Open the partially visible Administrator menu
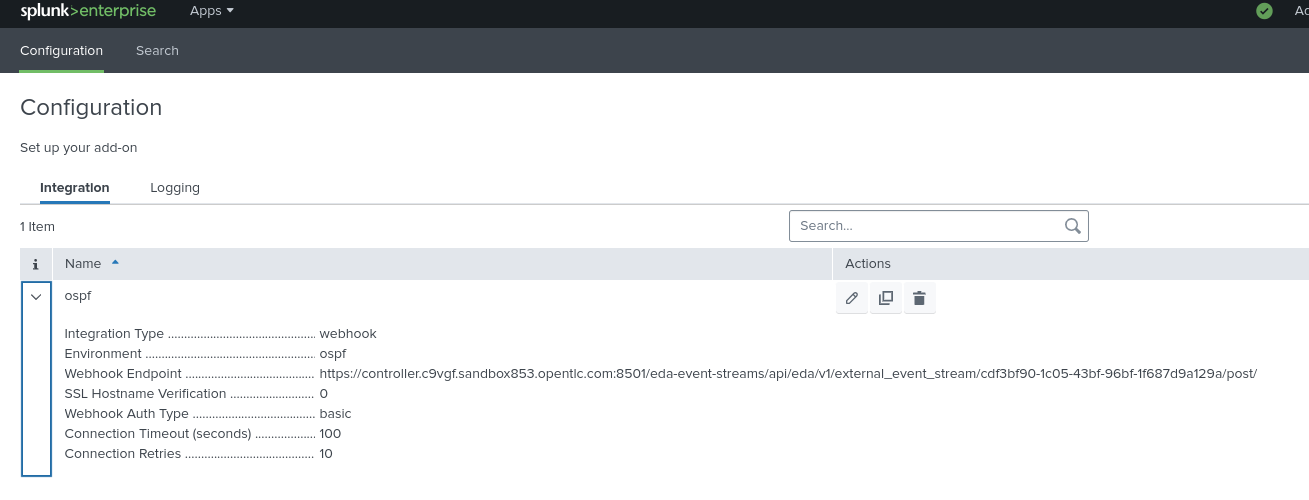This screenshot has width=1309, height=500. coord(1300,11)
